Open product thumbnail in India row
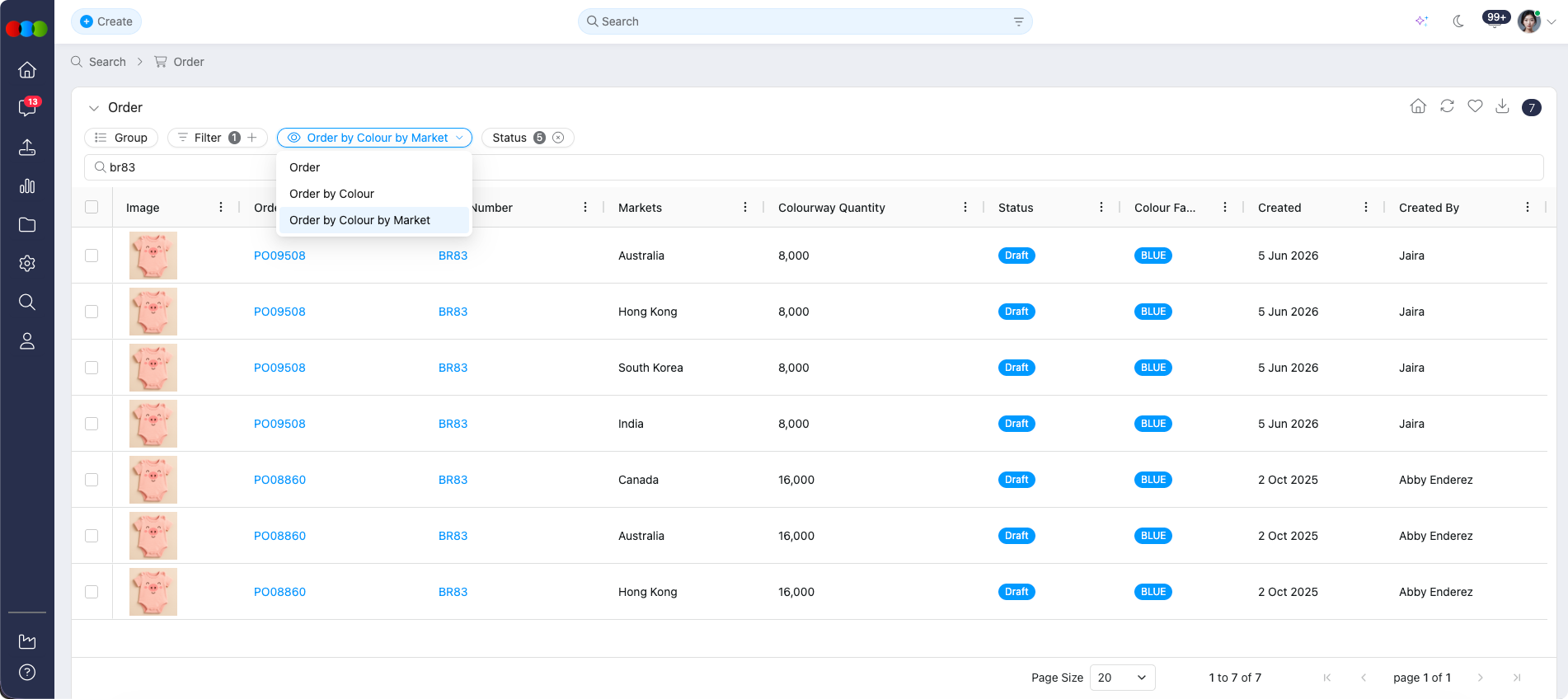Screen dimensions: 1568x699 pos(153,424)
